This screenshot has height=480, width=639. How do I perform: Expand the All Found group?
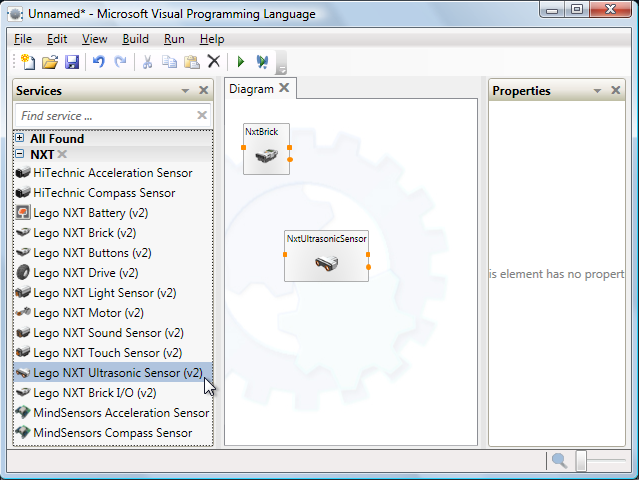coord(19,138)
